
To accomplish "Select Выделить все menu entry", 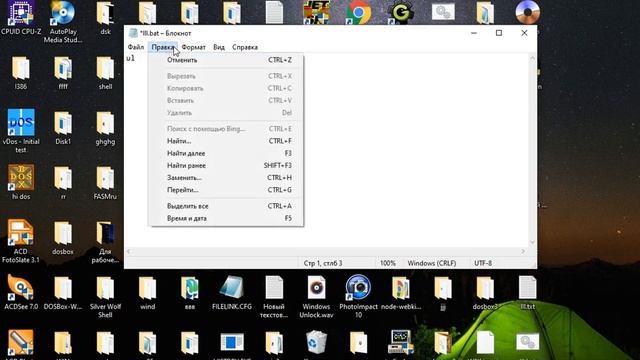I will (226, 206).
